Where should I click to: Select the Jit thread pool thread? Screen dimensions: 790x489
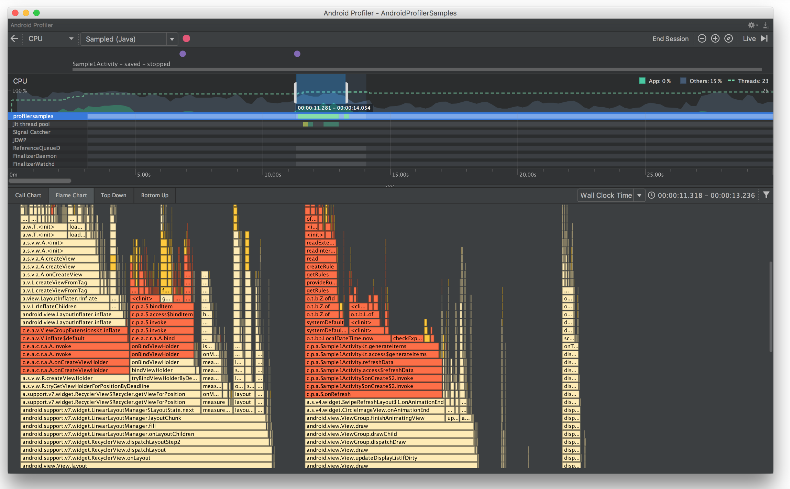pyautogui.click(x=390, y=124)
